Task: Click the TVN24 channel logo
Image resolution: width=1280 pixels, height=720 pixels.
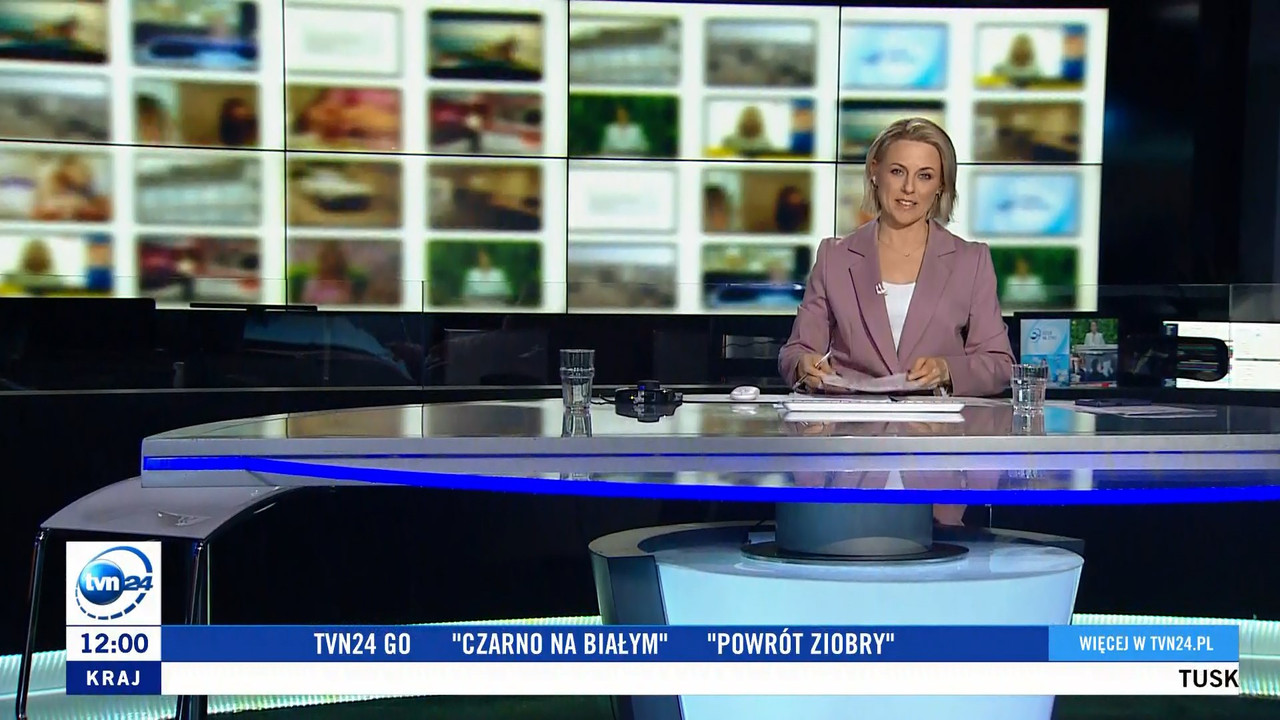Action: coord(113,583)
